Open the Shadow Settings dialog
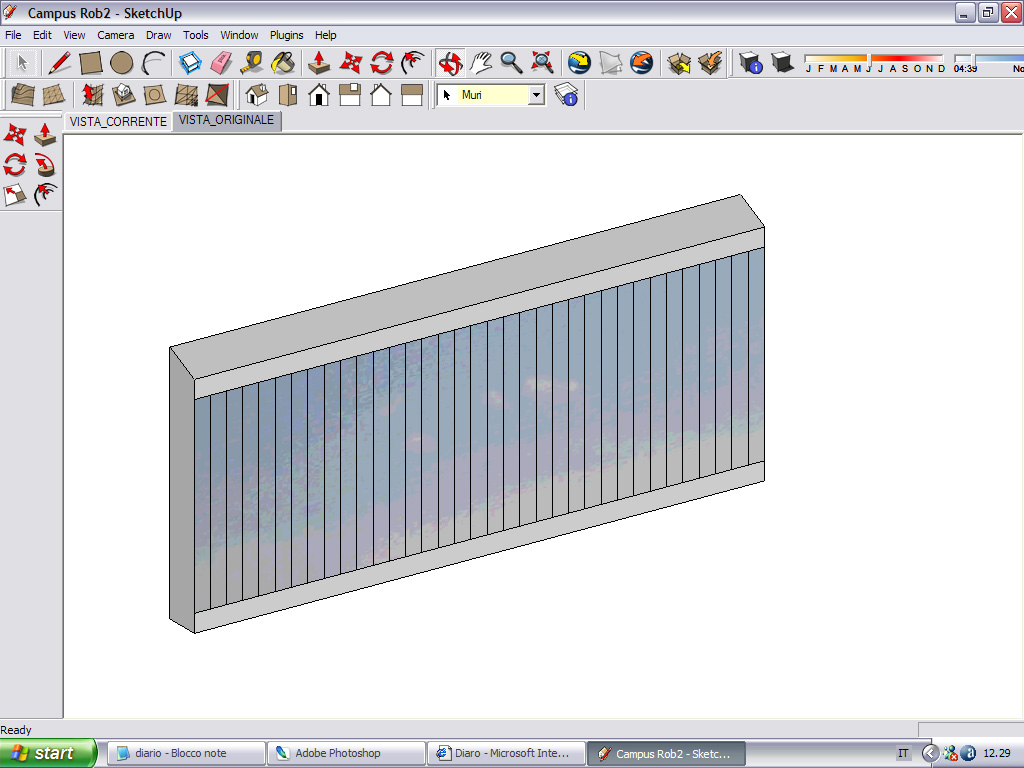This screenshot has width=1024, height=768. [x=751, y=63]
